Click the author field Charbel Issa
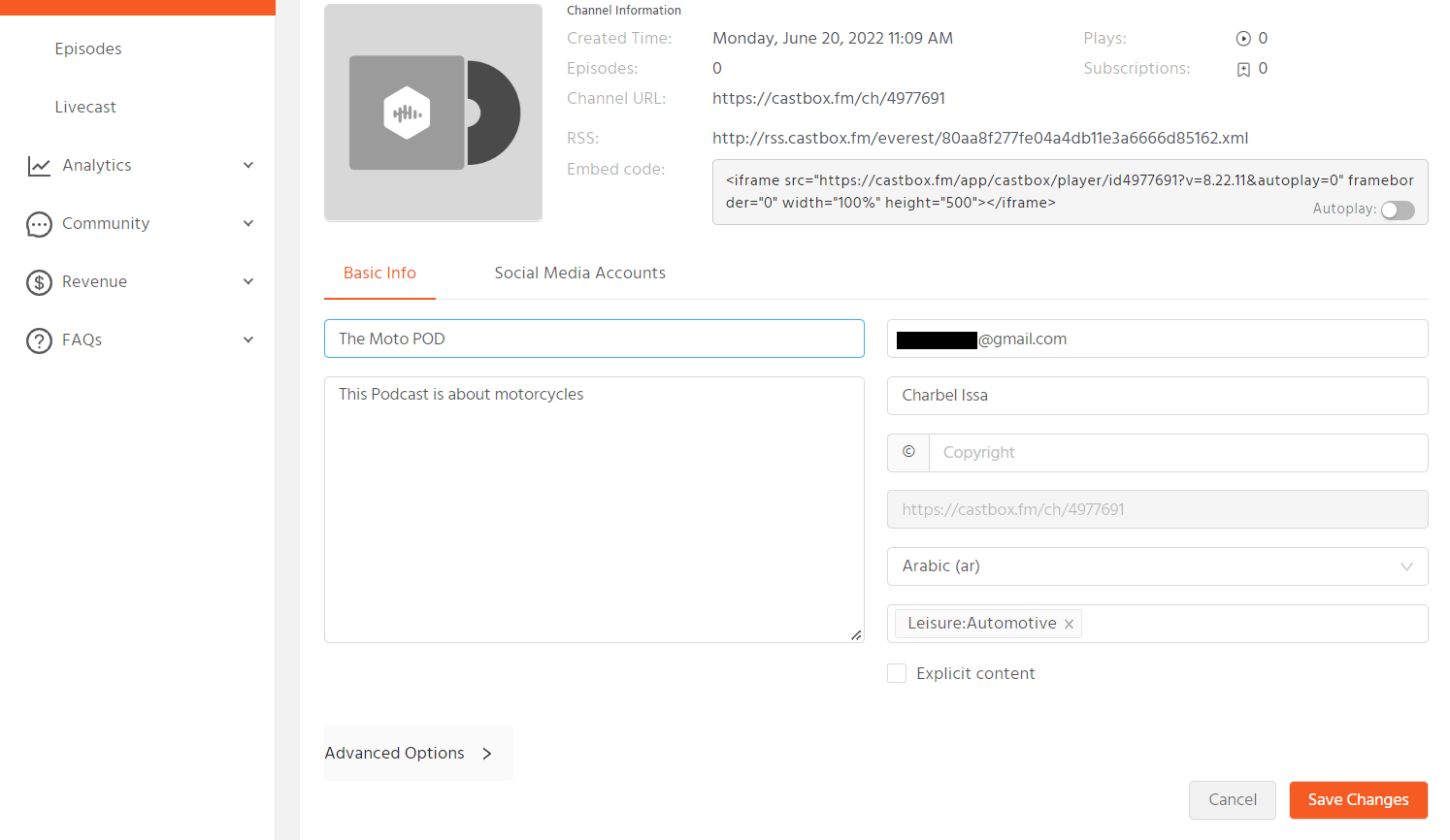 pyautogui.click(x=1157, y=396)
